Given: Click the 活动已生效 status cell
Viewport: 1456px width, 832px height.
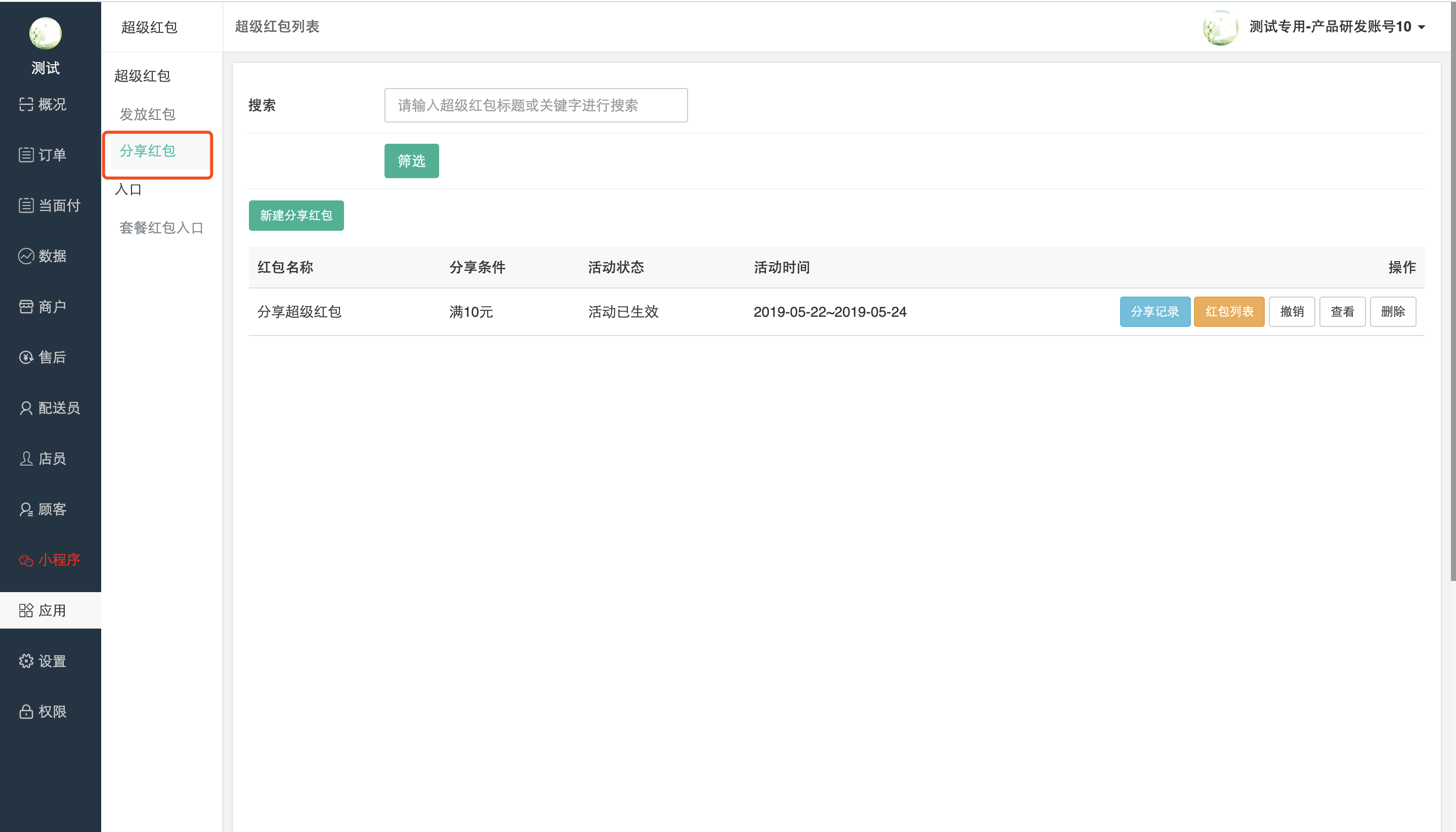Looking at the screenshot, I should tap(623, 312).
